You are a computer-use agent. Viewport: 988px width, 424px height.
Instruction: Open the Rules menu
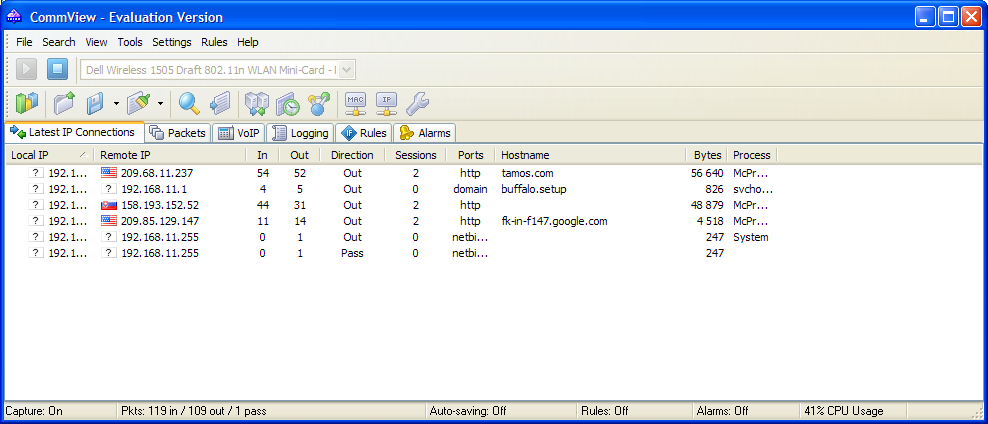214,42
